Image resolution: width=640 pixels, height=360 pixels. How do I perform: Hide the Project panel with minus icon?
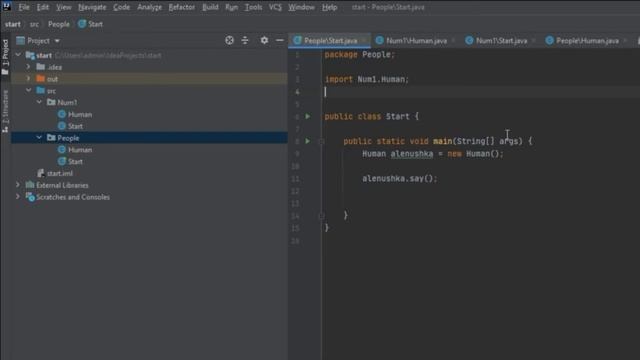point(280,40)
